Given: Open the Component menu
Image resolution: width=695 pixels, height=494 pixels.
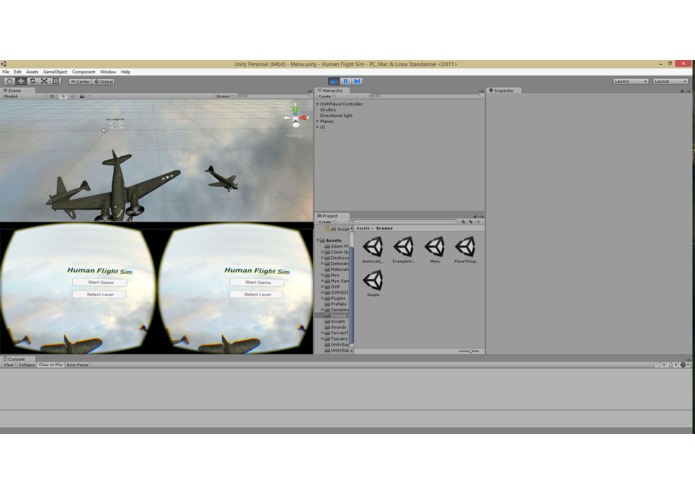Looking at the screenshot, I should click(83, 72).
